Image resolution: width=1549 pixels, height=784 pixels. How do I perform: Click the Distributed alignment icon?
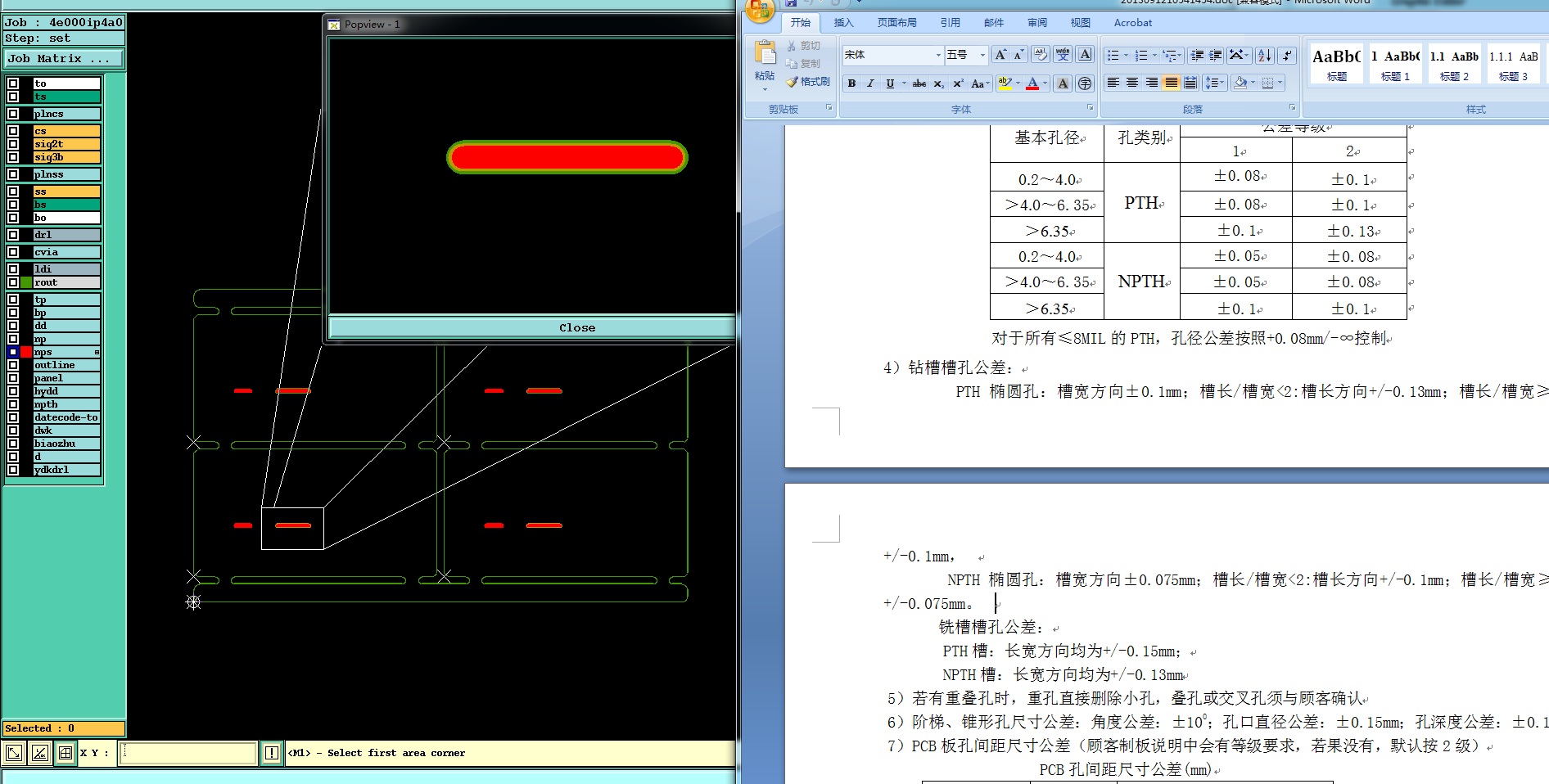pos(1190,83)
